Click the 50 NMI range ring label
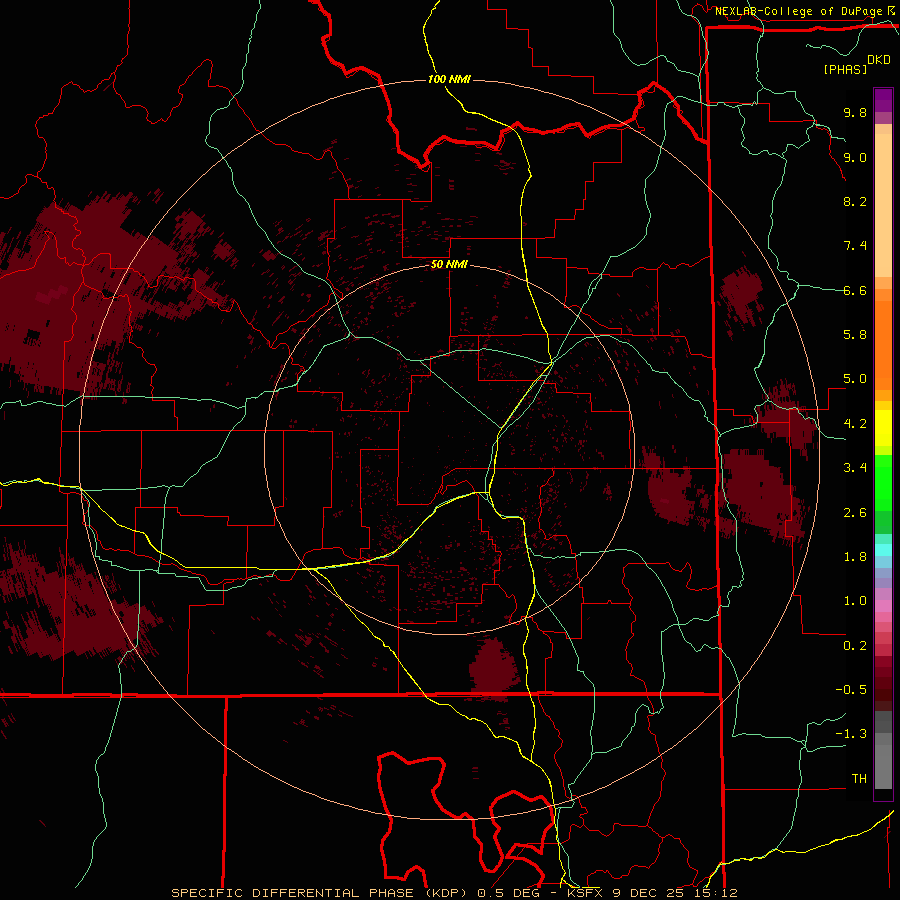Image resolution: width=900 pixels, height=900 pixels. tap(449, 265)
